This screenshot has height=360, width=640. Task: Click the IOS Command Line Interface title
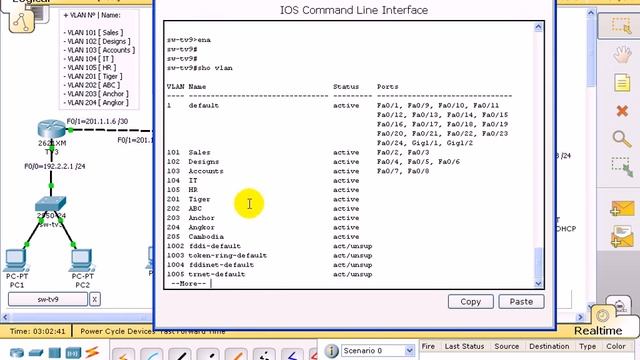[x=354, y=10]
